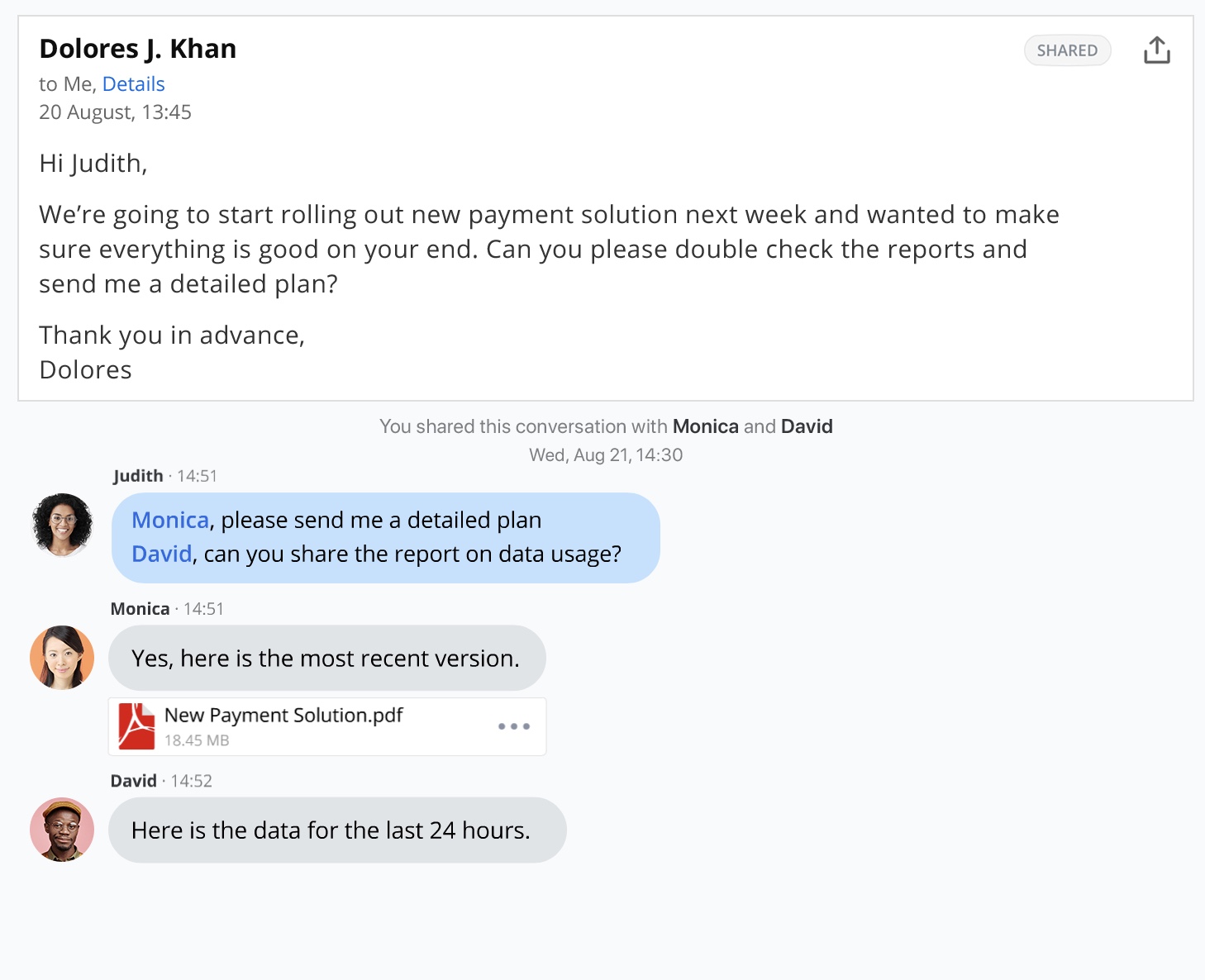Image resolution: width=1205 pixels, height=980 pixels.
Task: Click David's profile avatar
Action: pyautogui.click(x=62, y=830)
